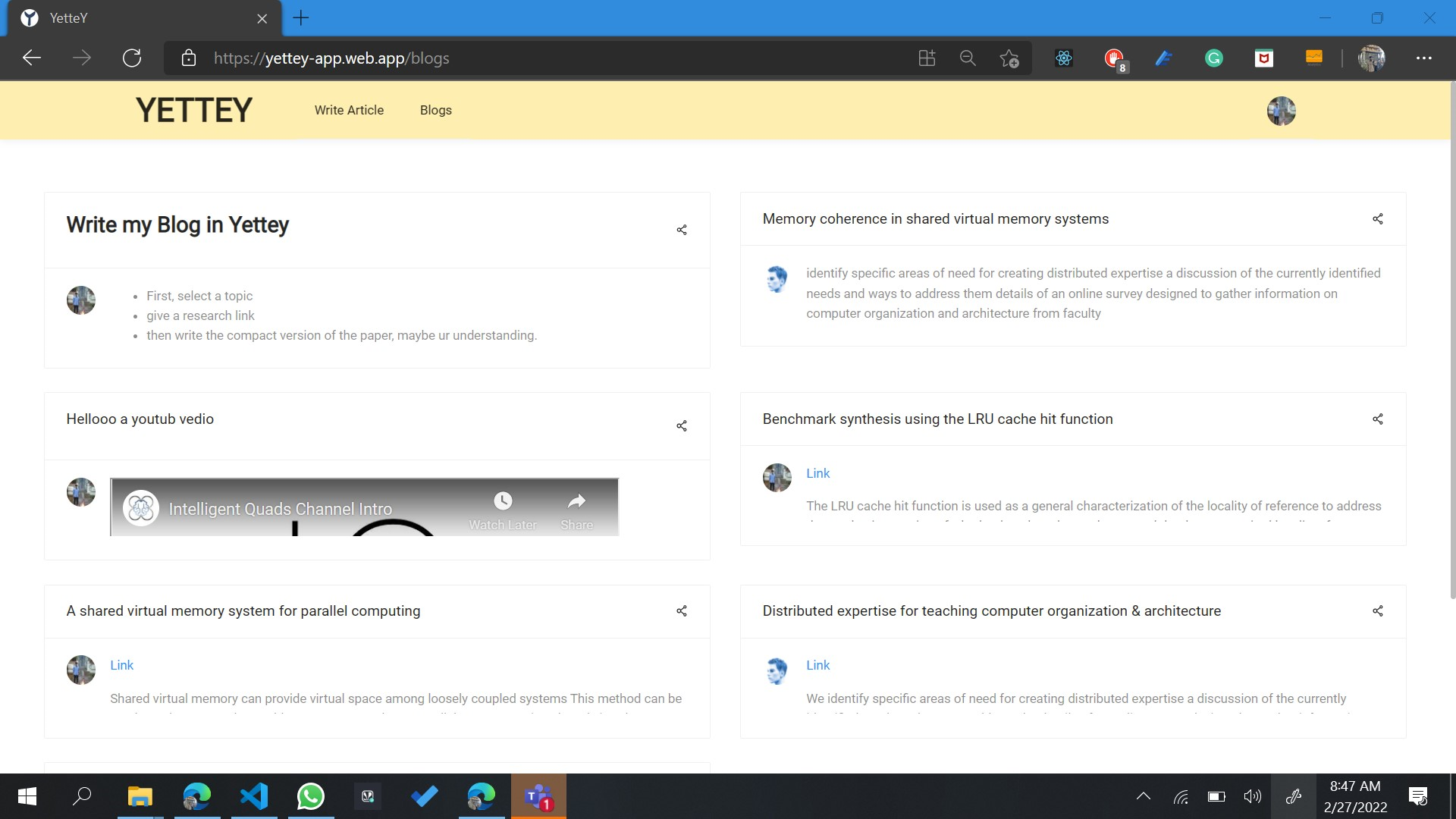
Task: Share the 'Write my Blog in Yettey' post
Action: coord(682,230)
